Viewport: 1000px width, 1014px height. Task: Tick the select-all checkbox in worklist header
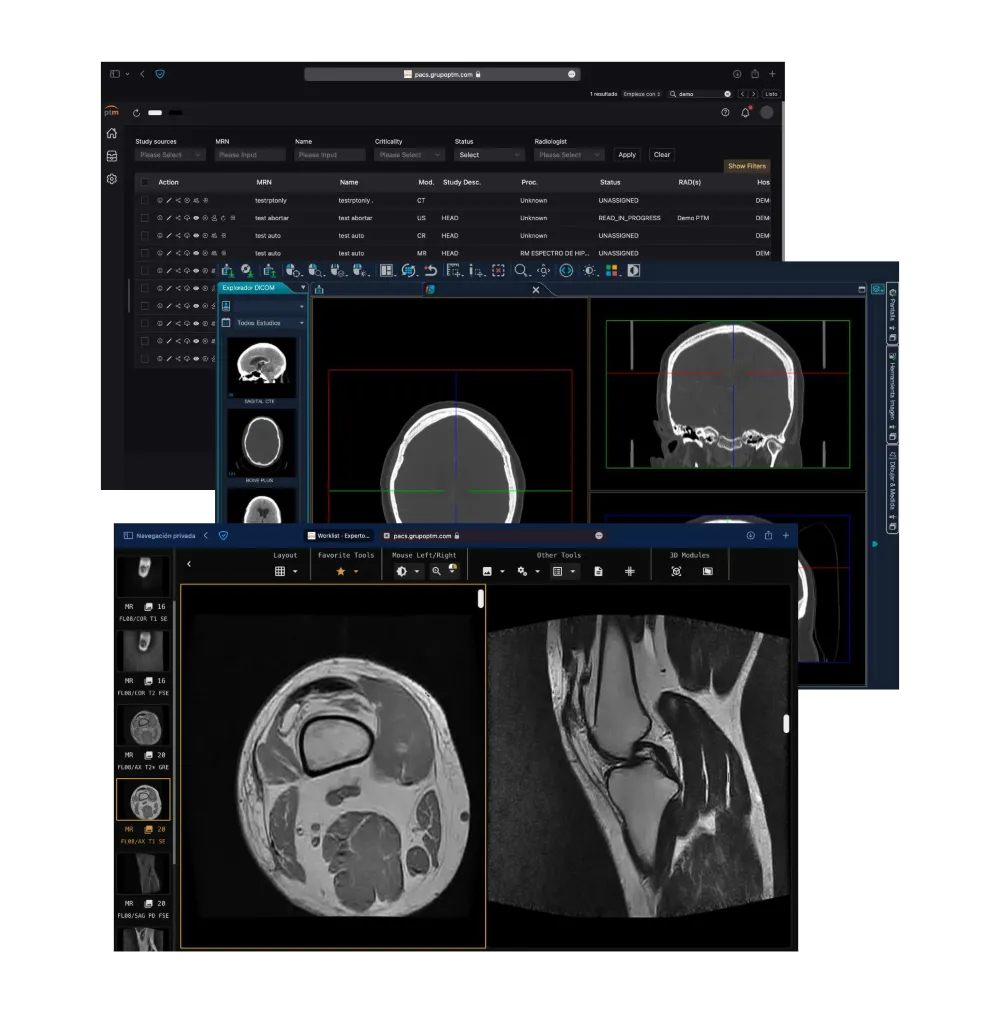[x=145, y=182]
